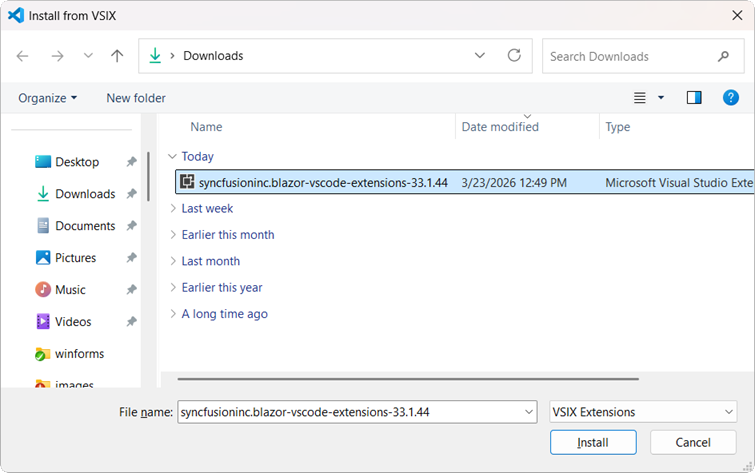
Task: Click the pin icon next to Documents
Action: [131, 225]
